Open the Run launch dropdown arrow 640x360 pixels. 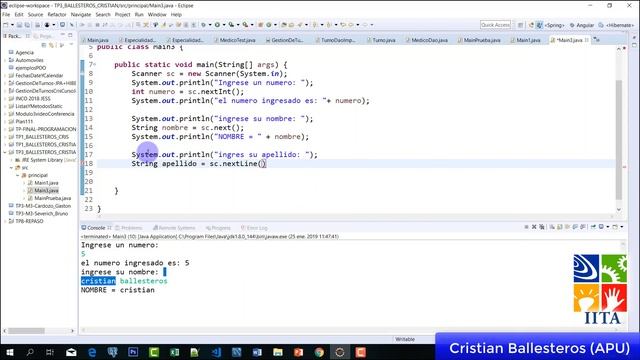224,25
